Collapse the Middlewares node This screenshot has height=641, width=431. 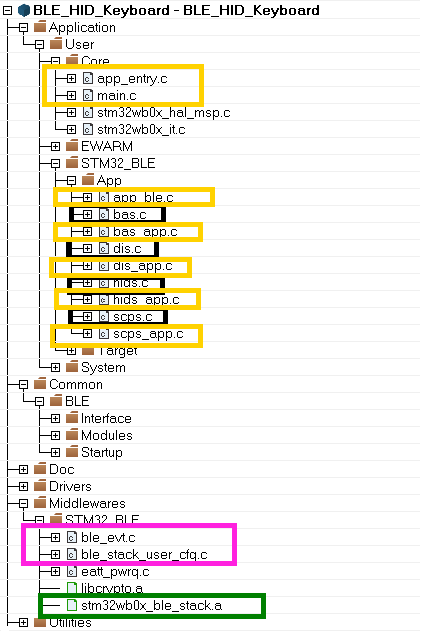point(23,504)
